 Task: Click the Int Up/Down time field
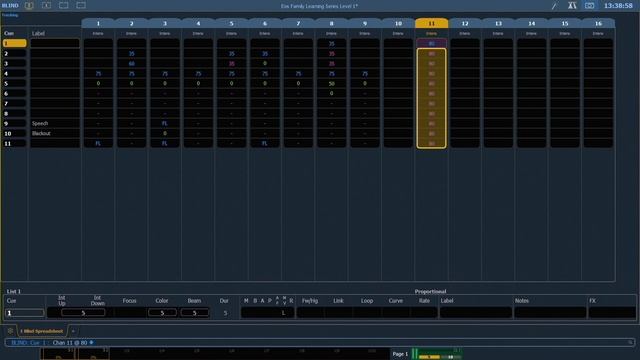tap(83, 313)
